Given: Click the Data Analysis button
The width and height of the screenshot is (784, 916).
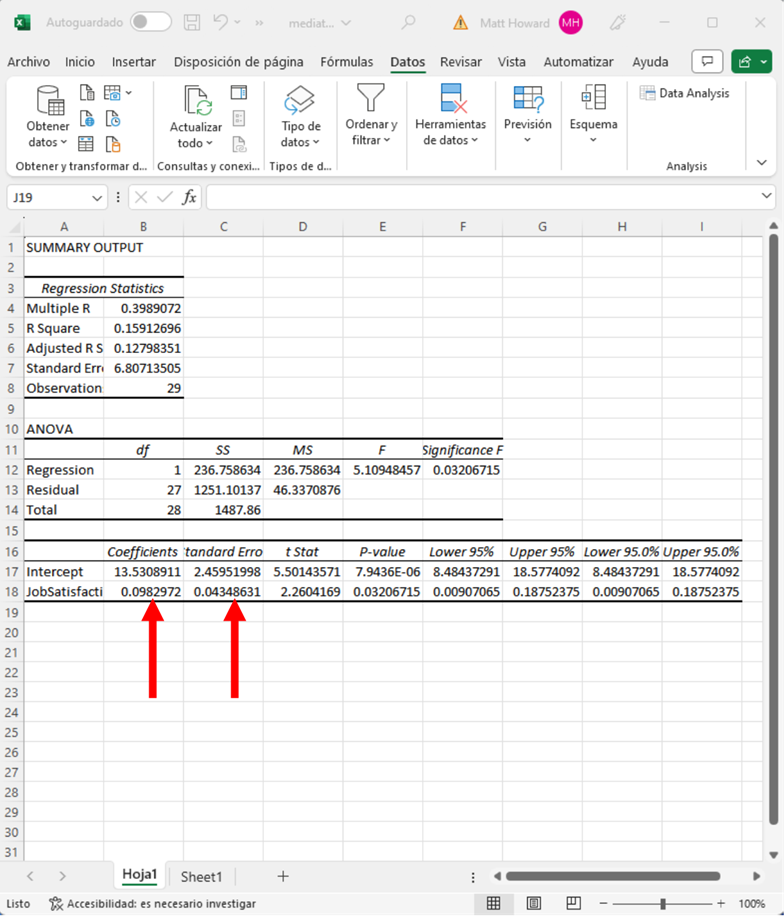Looking at the screenshot, I should pos(685,93).
